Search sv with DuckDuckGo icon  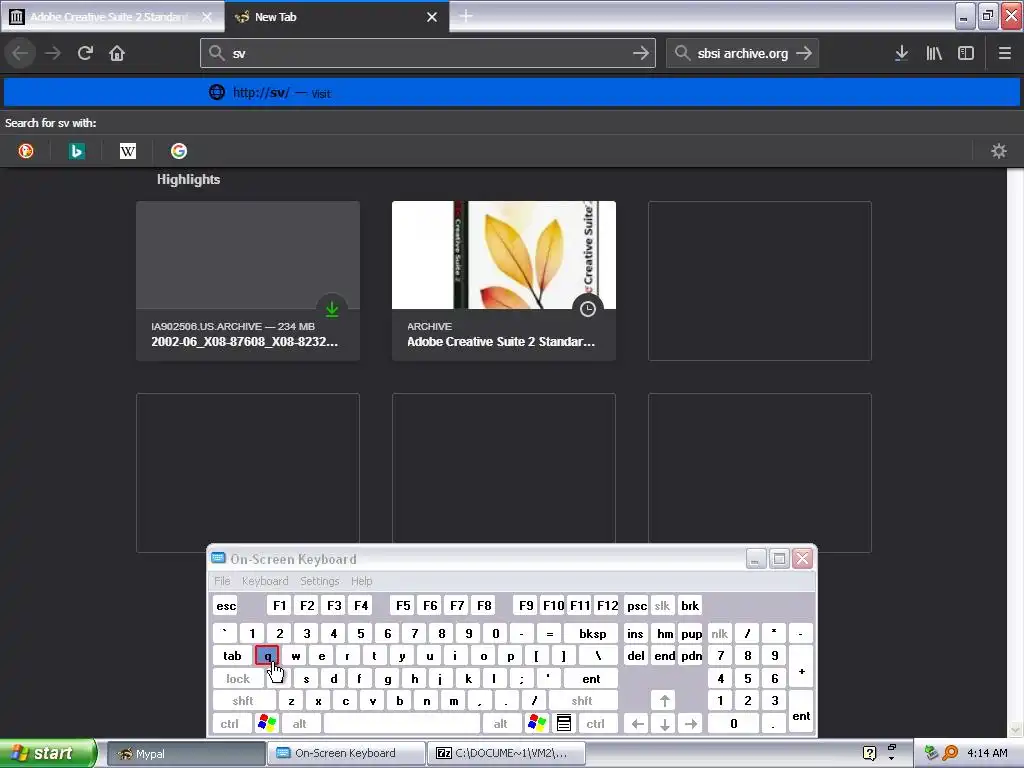(25, 151)
